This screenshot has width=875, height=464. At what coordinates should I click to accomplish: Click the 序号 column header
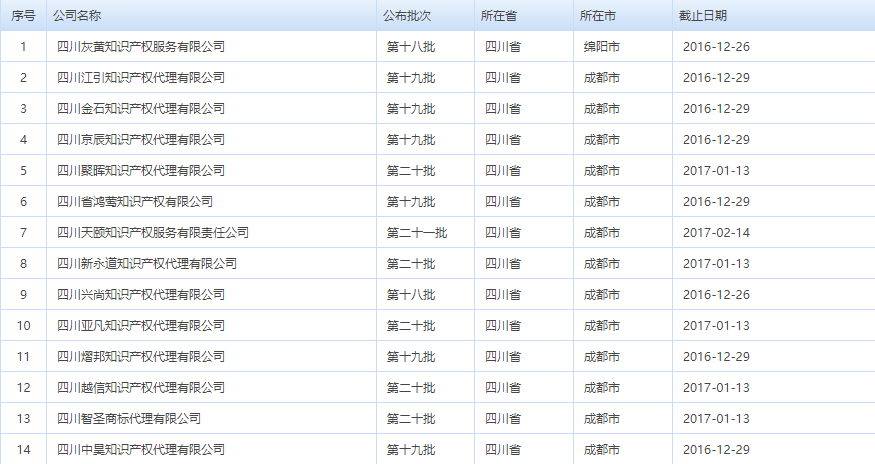(x=23, y=16)
